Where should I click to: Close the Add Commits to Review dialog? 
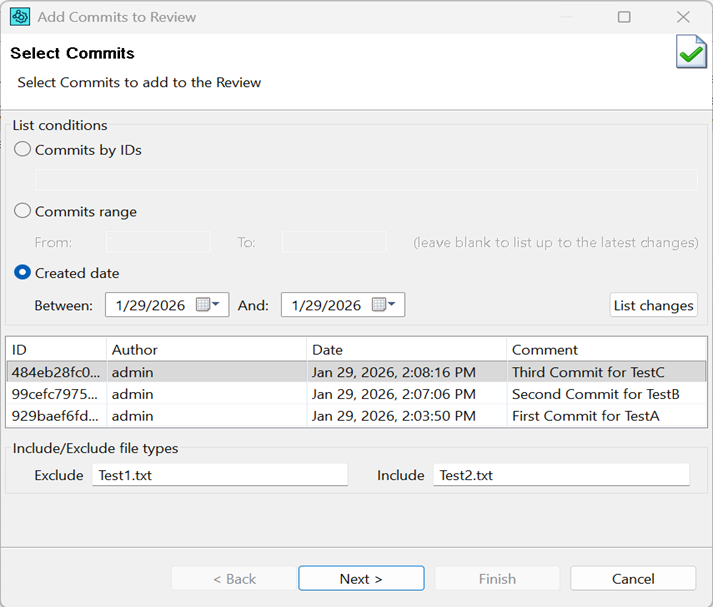[x=683, y=17]
